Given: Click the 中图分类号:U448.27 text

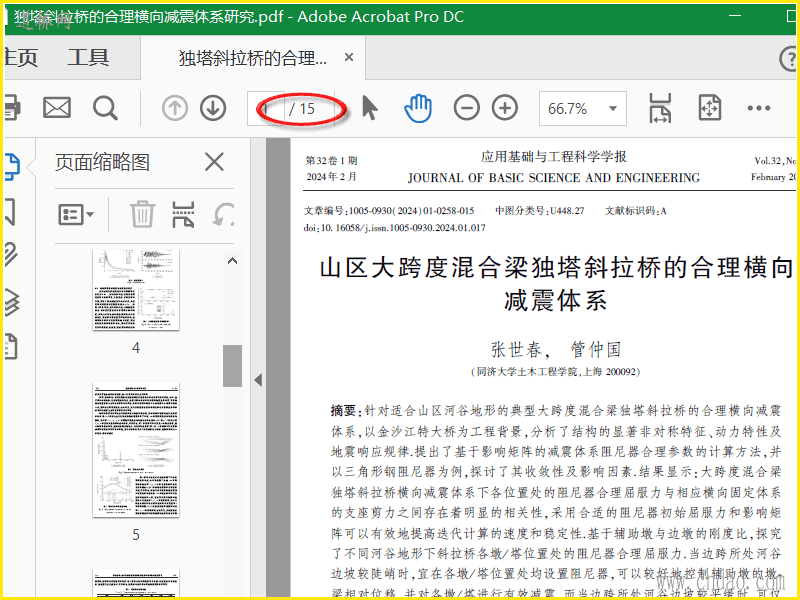Looking at the screenshot, I should pyautogui.click(x=540, y=211).
